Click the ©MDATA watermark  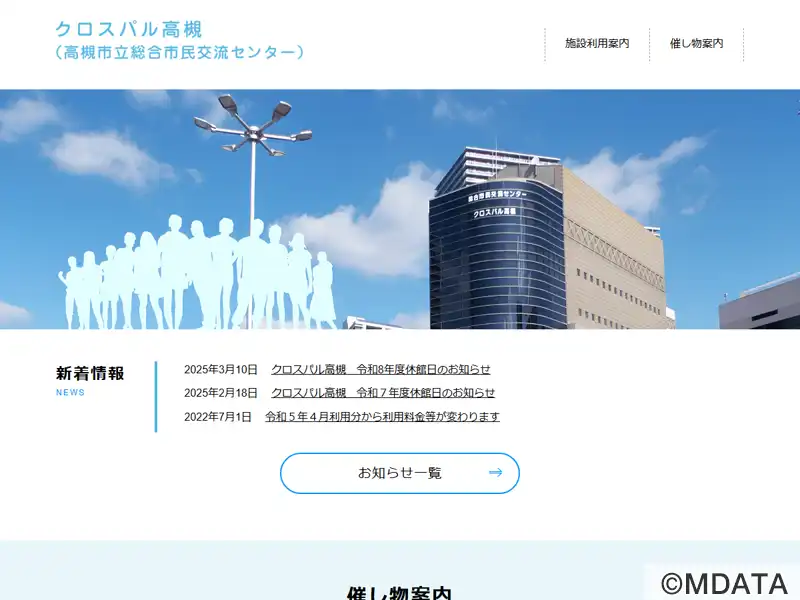[x=724, y=583]
